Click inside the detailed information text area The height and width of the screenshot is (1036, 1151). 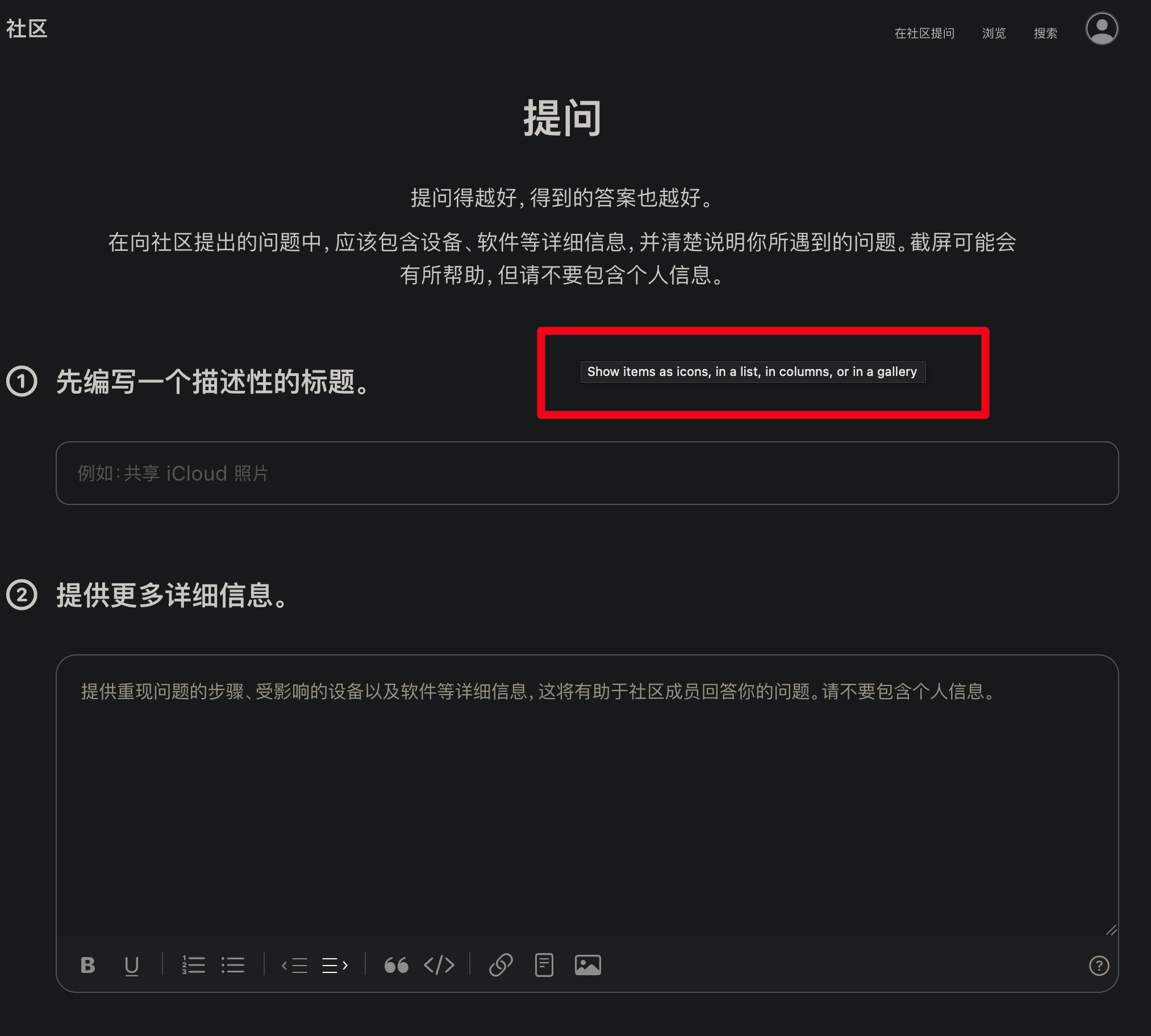(x=586, y=797)
